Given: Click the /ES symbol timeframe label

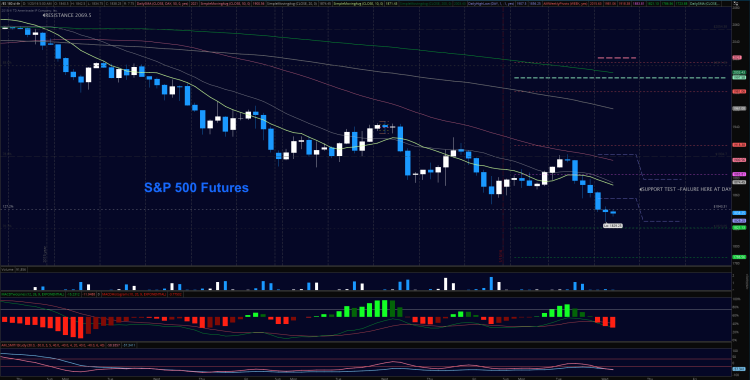Looking at the screenshot, I should 10,3.
